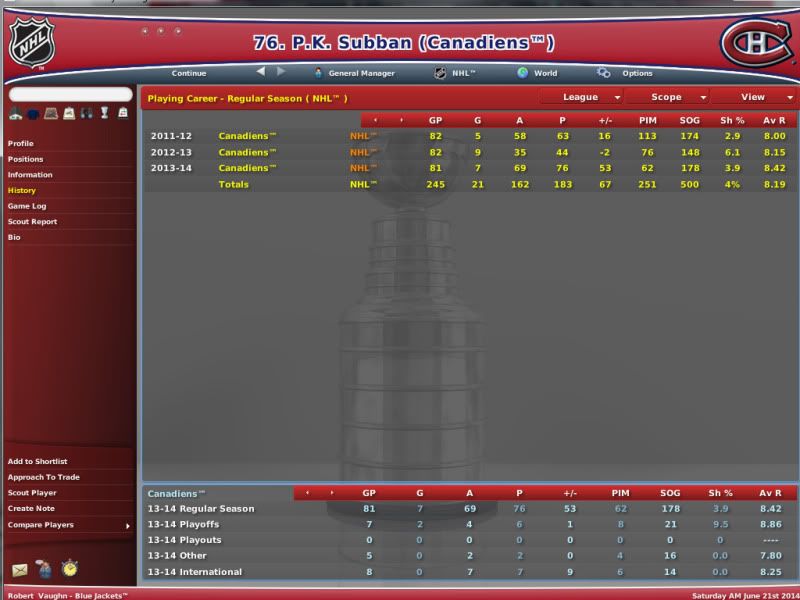
Task: Select the History section
Action: [21, 190]
